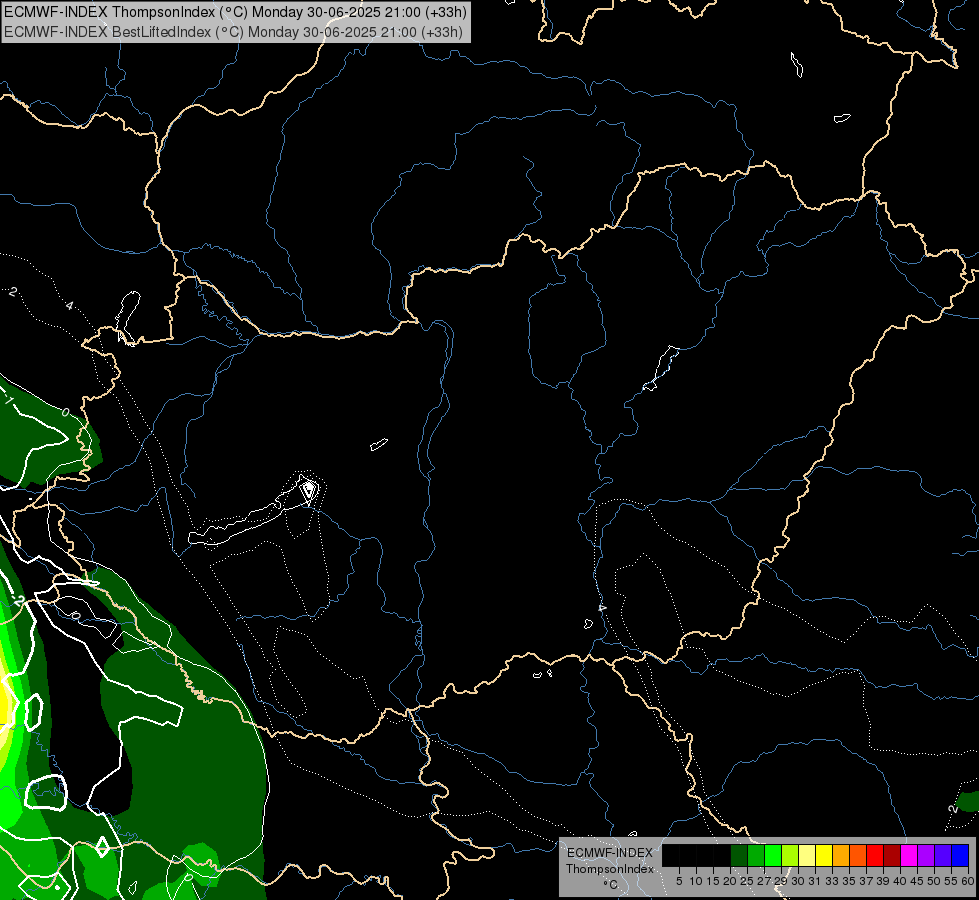Click the ThompsonIndex title line at top
Image resolution: width=979 pixels, height=900 pixels.
tap(235, 12)
